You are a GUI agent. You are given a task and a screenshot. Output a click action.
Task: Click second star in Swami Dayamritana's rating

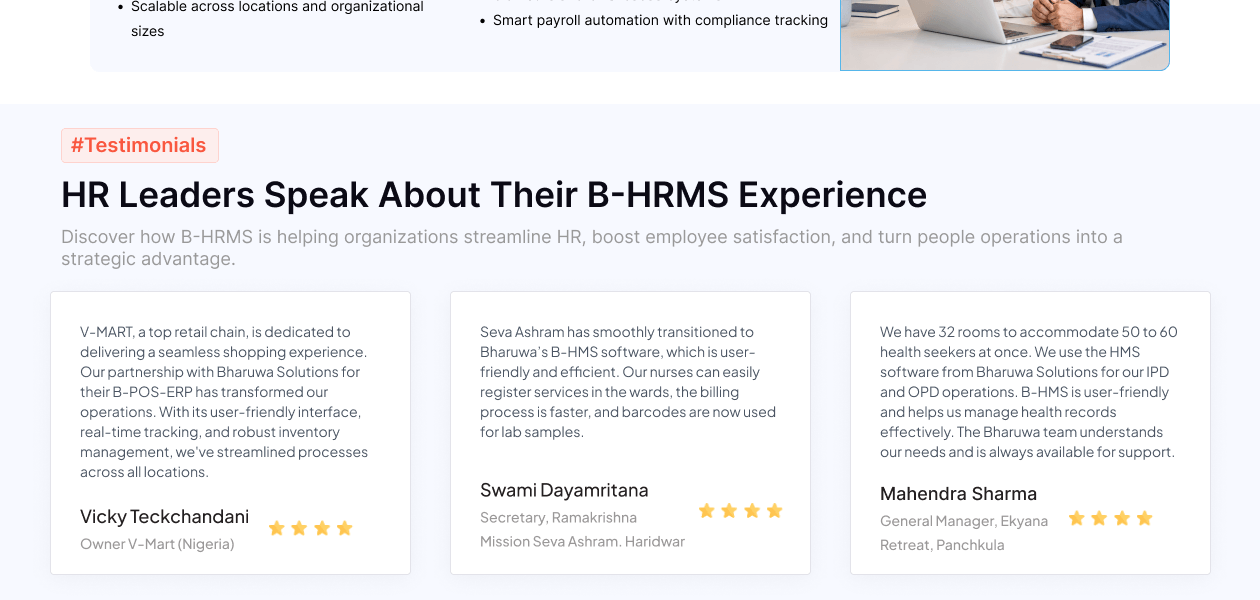click(729, 511)
